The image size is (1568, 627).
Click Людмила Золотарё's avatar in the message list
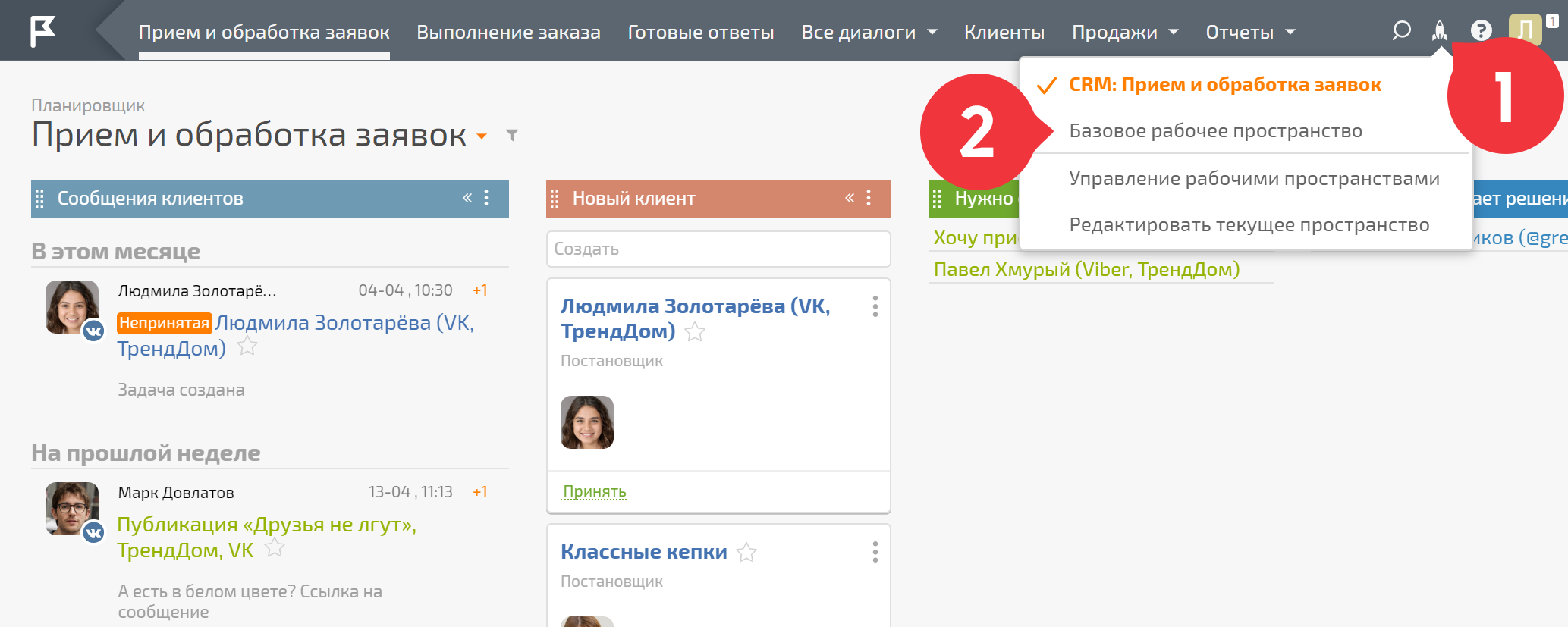point(72,307)
